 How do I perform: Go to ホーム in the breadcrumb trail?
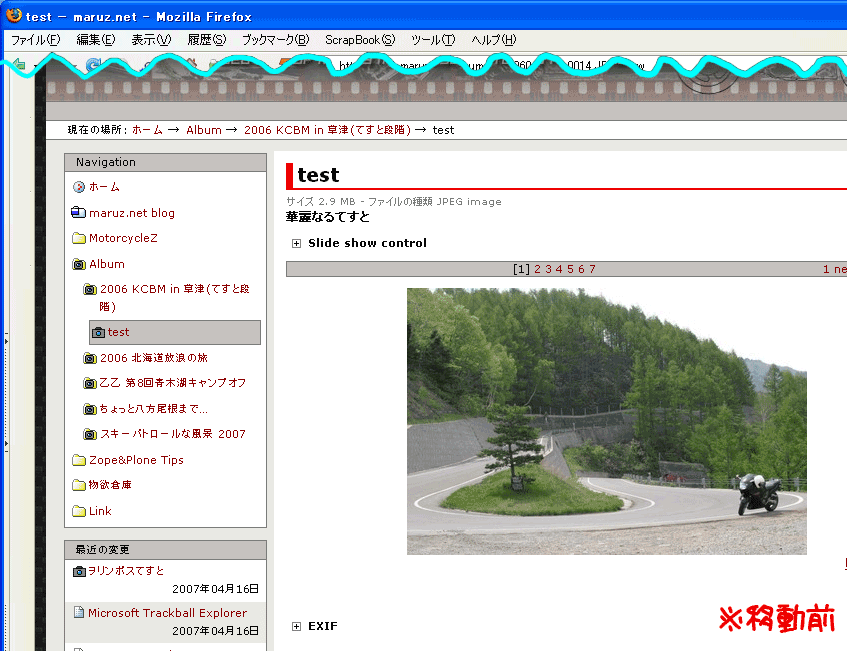click(147, 130)
